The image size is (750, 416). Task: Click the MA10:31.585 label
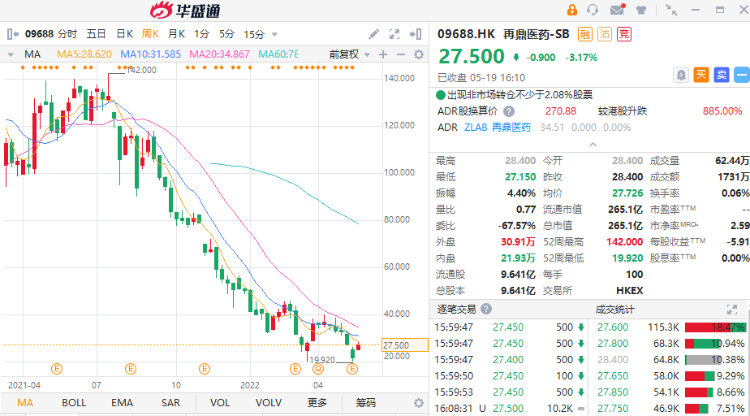(151, 55)
